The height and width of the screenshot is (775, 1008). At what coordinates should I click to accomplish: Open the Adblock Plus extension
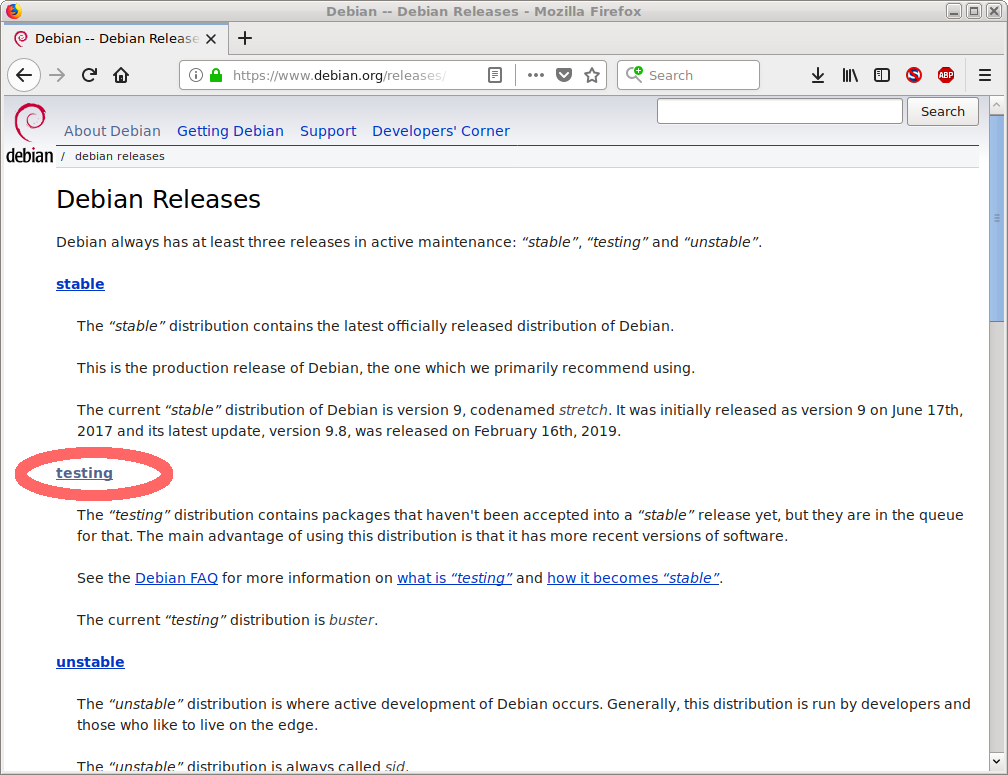[946, 75]
